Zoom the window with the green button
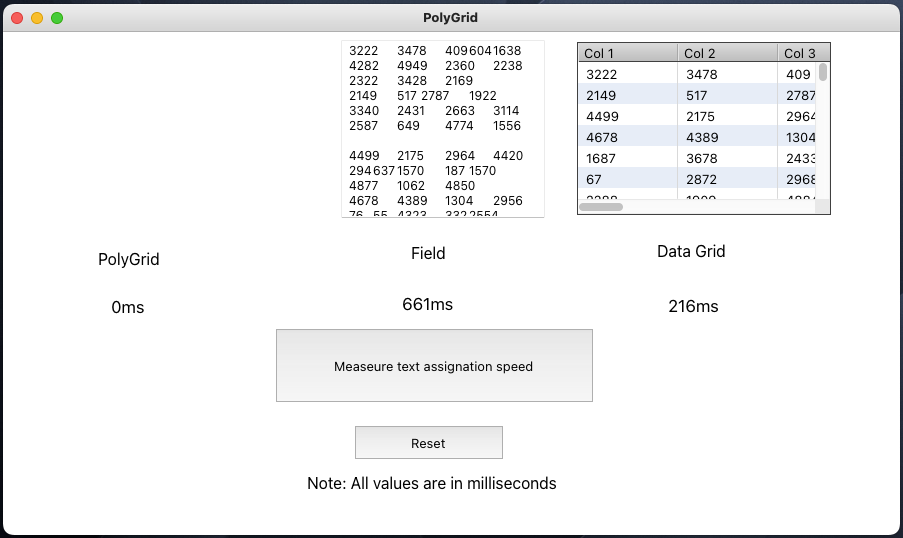The height and width of the screenshot is (538, 903). coord(57,18)
